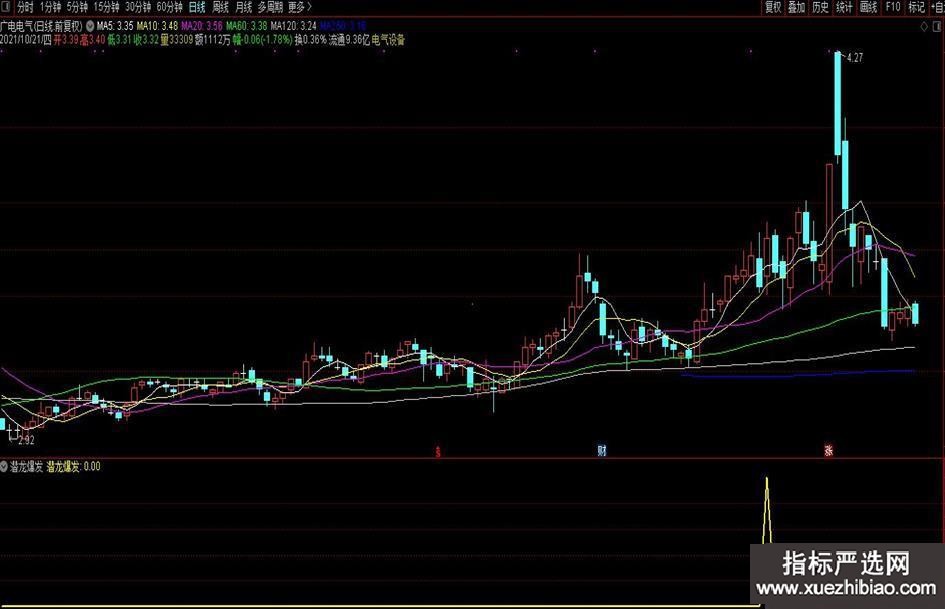The height and width of the screenshot is (609, 945).
Task: Click the yellow 潜龙爆发 signal spike
Action: tap(767, 511)
